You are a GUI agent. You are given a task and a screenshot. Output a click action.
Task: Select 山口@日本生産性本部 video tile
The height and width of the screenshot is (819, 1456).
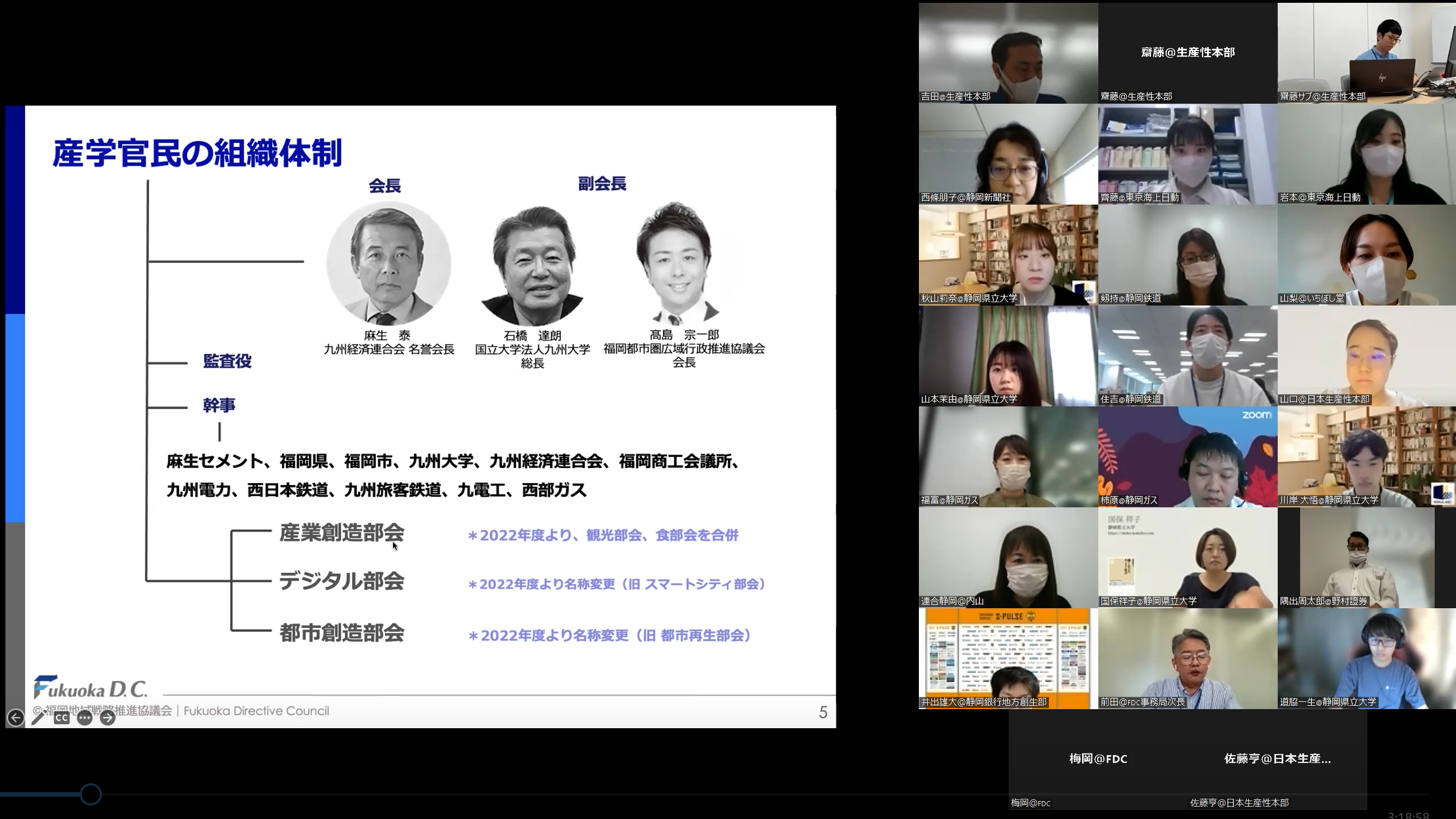pyautogui.click(x=1367, y=356)
